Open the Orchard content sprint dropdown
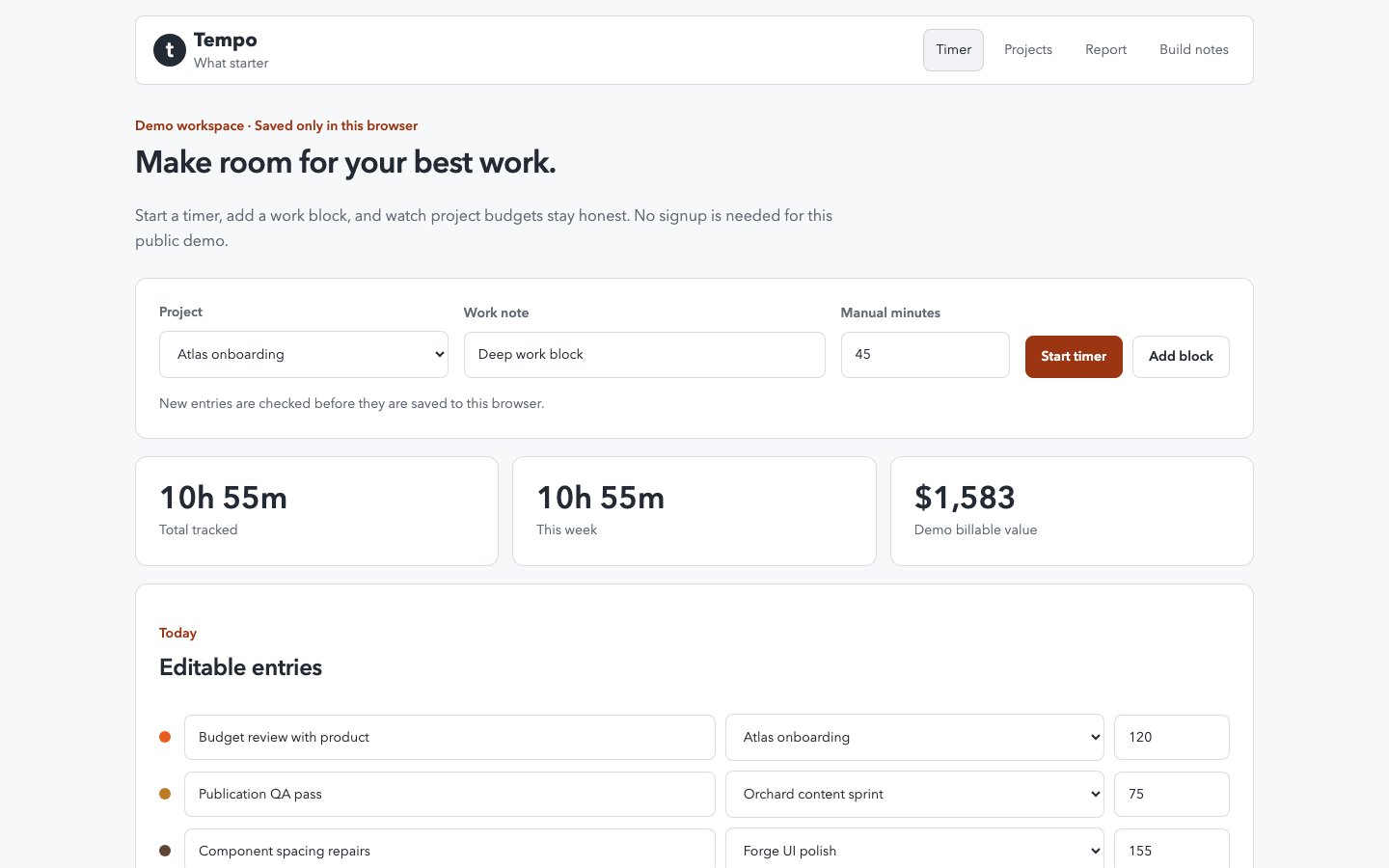This screenshot has height=868, width=1389. [914, 794]
